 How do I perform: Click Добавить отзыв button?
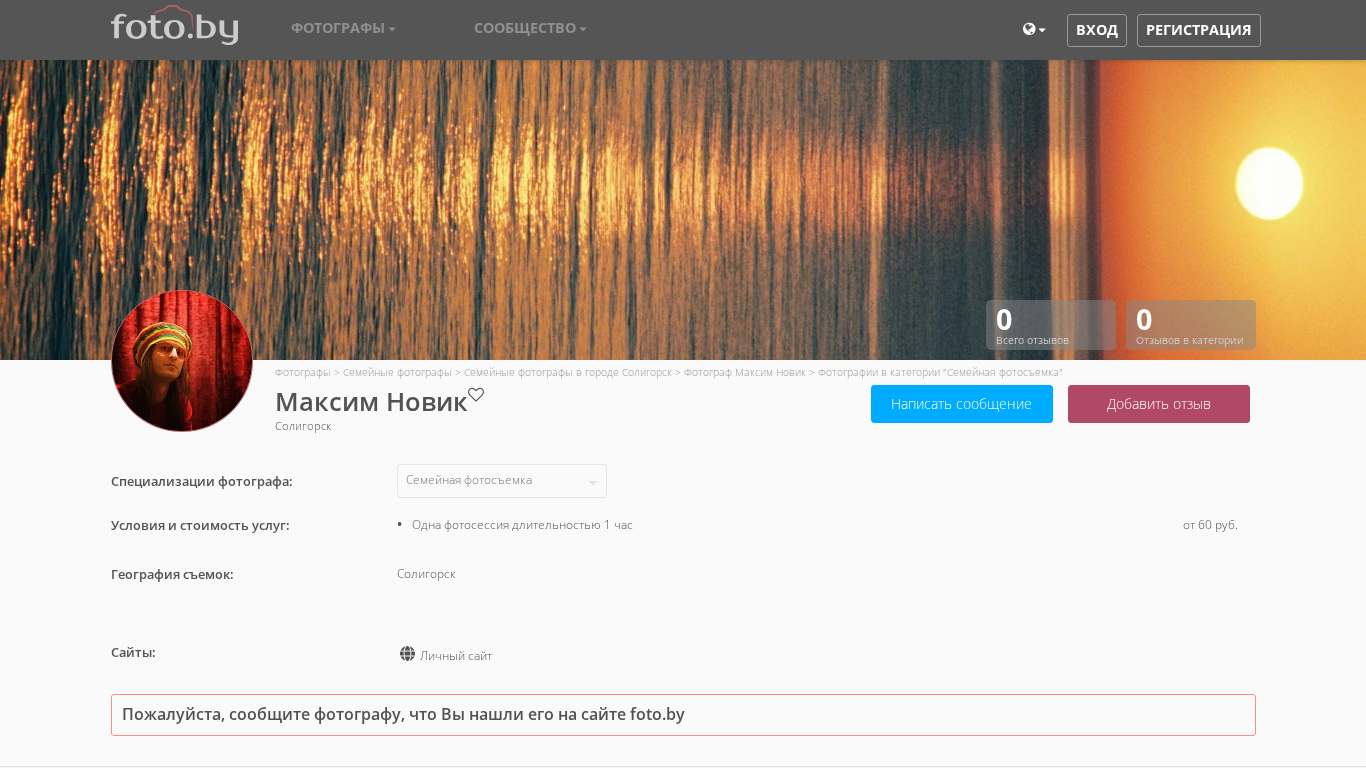click(1159, 404)
